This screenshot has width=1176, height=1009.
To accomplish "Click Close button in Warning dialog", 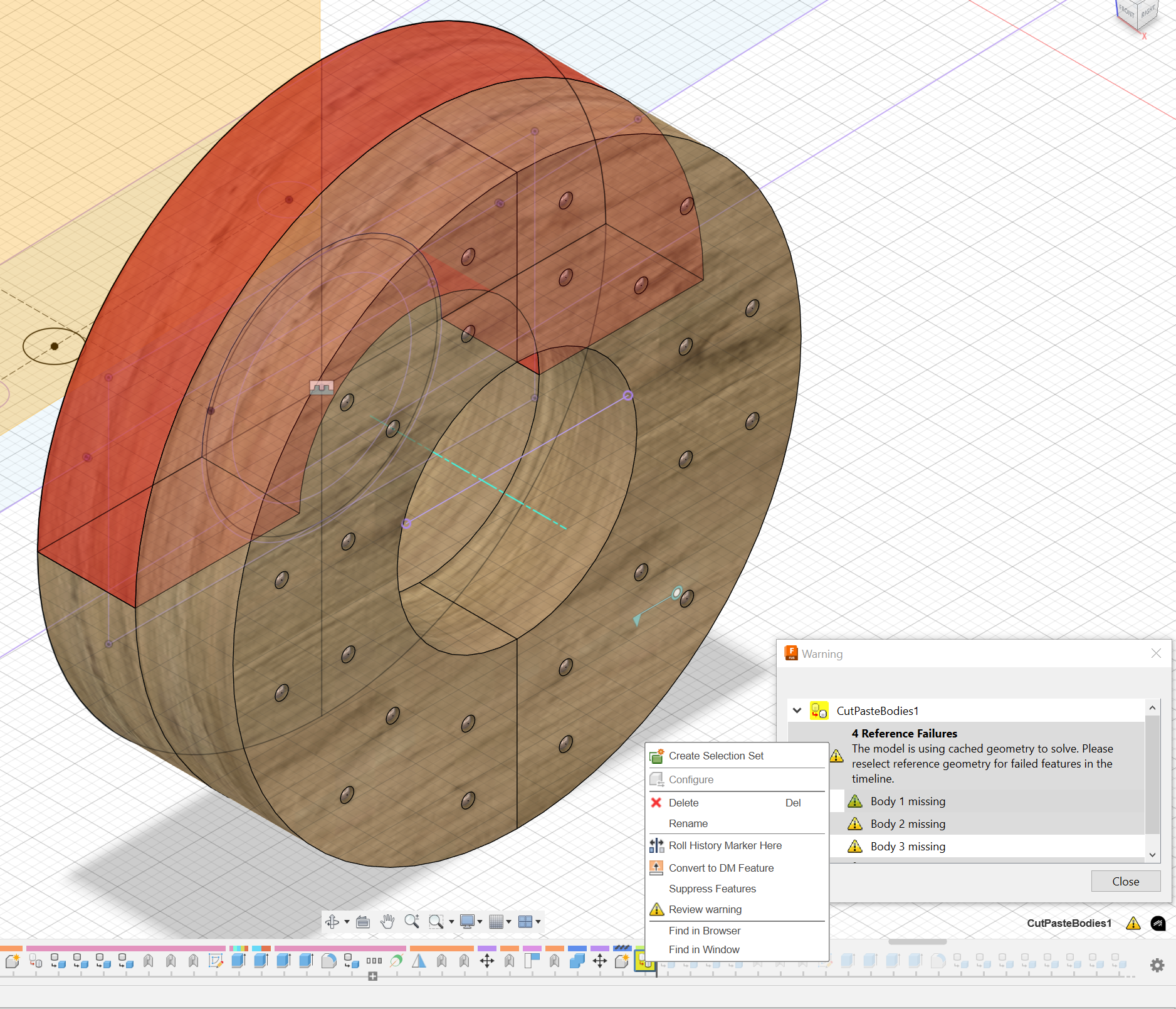I will [x=1125, y=881].
